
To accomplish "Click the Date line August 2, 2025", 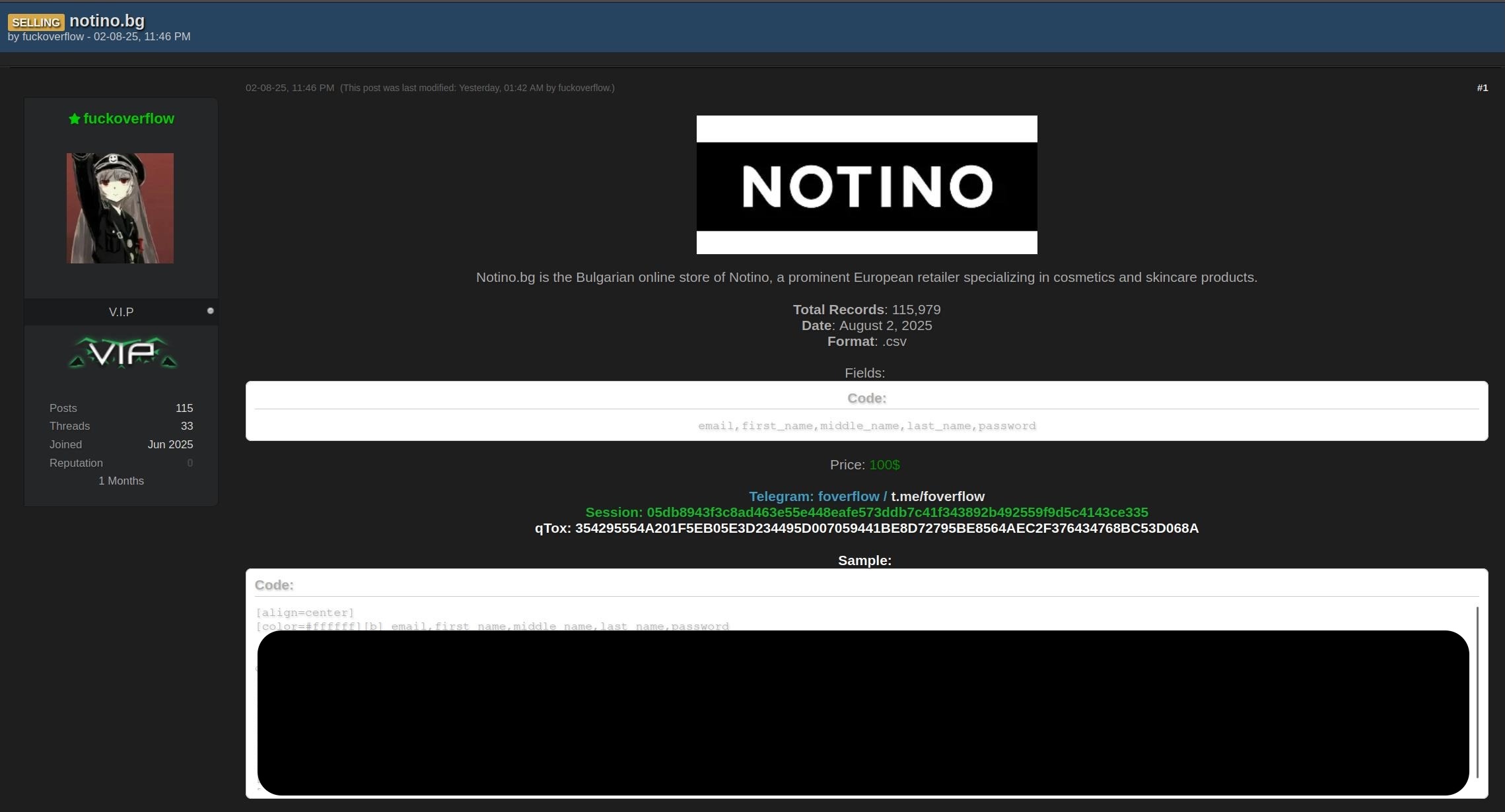I will (x=866, y=325).
